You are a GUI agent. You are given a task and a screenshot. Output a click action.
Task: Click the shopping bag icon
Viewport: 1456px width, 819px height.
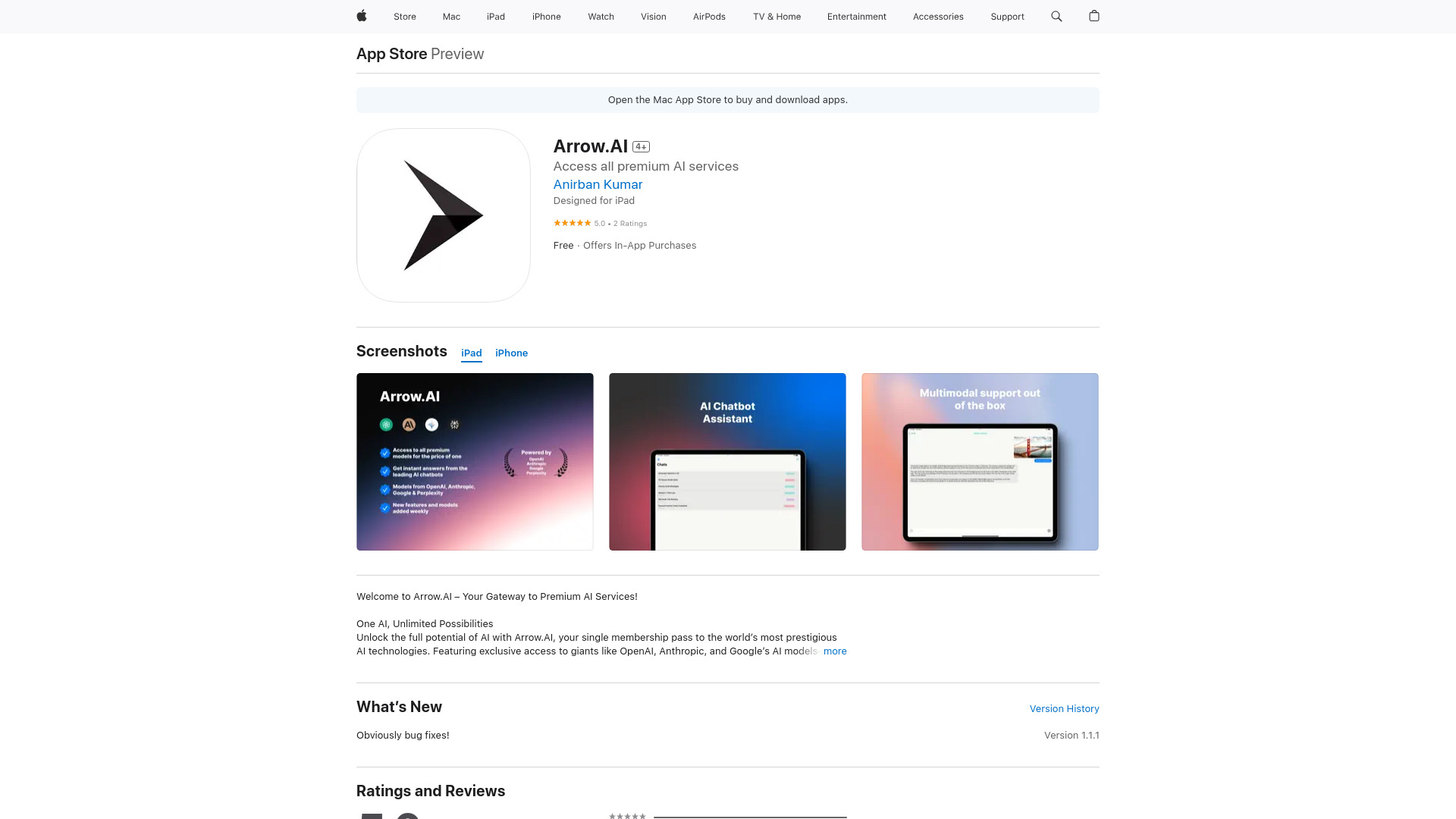coord(1093,16)
